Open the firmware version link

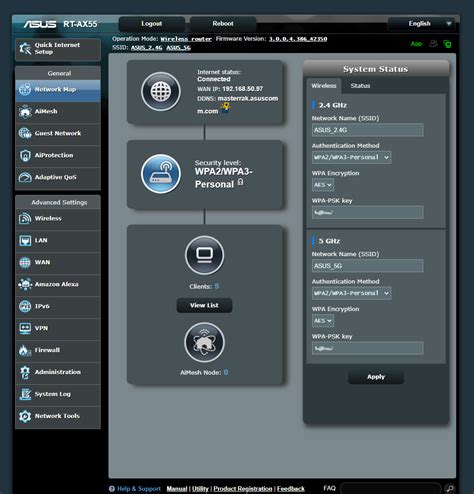(x=298, y=39)
